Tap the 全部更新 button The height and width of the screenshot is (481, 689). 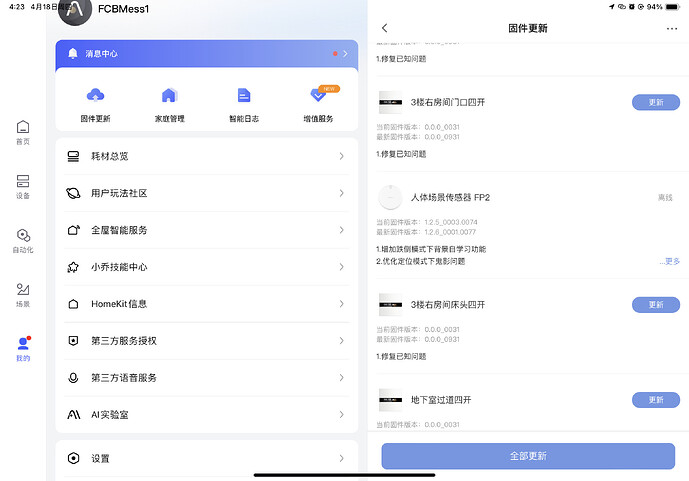pyautogui.click(x=528, y=456)
